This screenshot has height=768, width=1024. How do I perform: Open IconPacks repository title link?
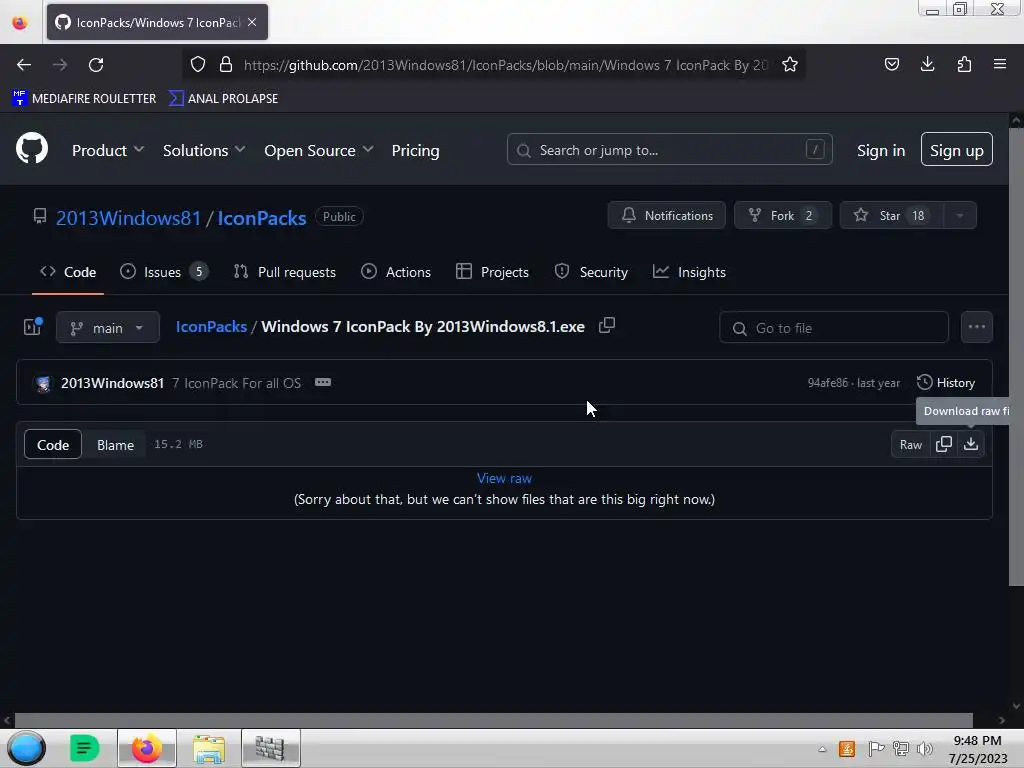[x=262, y=217]
